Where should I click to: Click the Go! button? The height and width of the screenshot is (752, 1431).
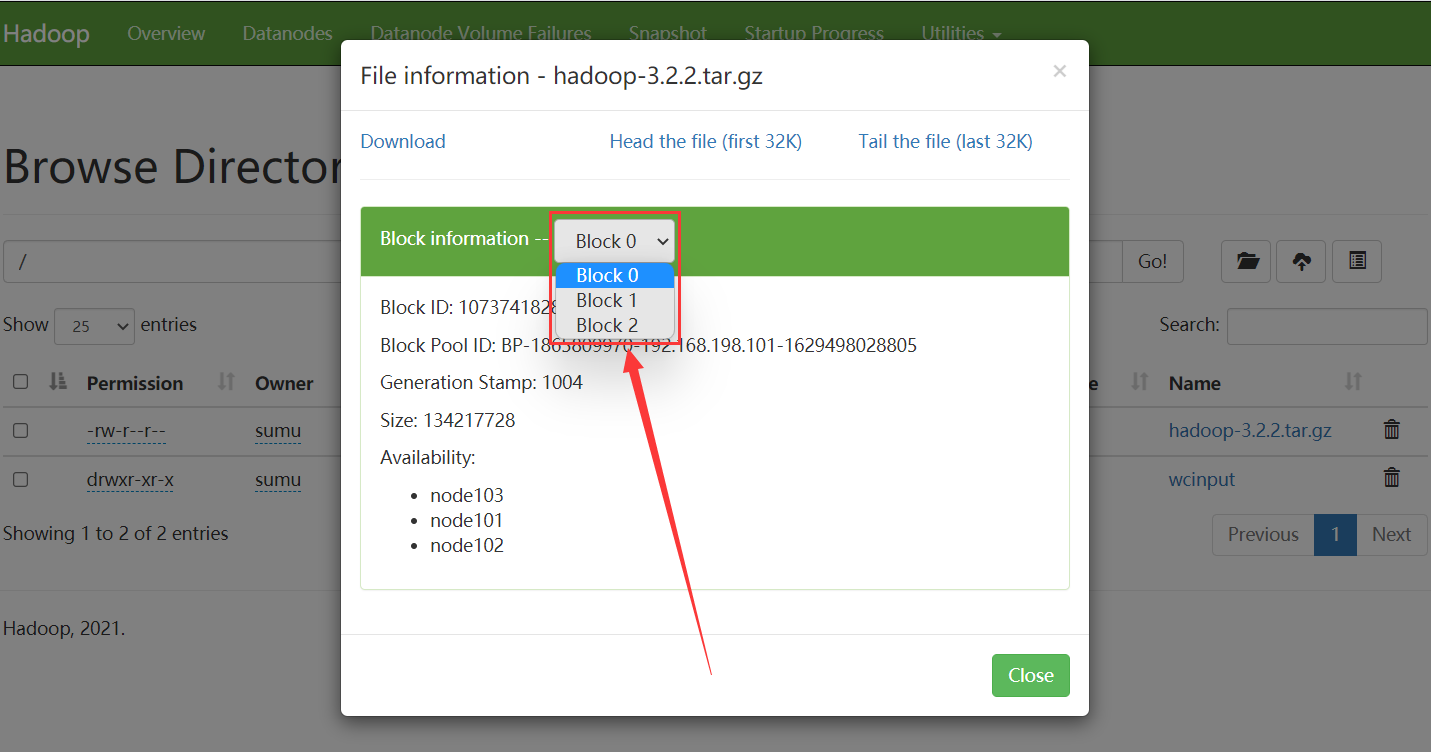pos(1152,262)
